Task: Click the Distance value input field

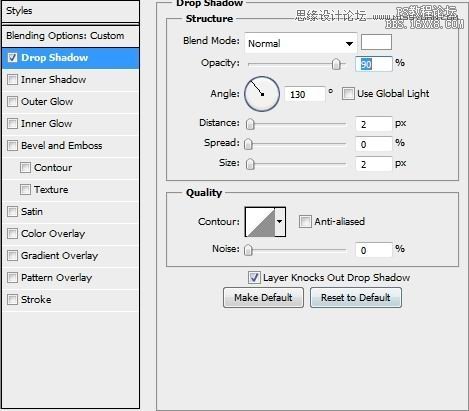Action: pyautogui.click(x=373, y=124)
